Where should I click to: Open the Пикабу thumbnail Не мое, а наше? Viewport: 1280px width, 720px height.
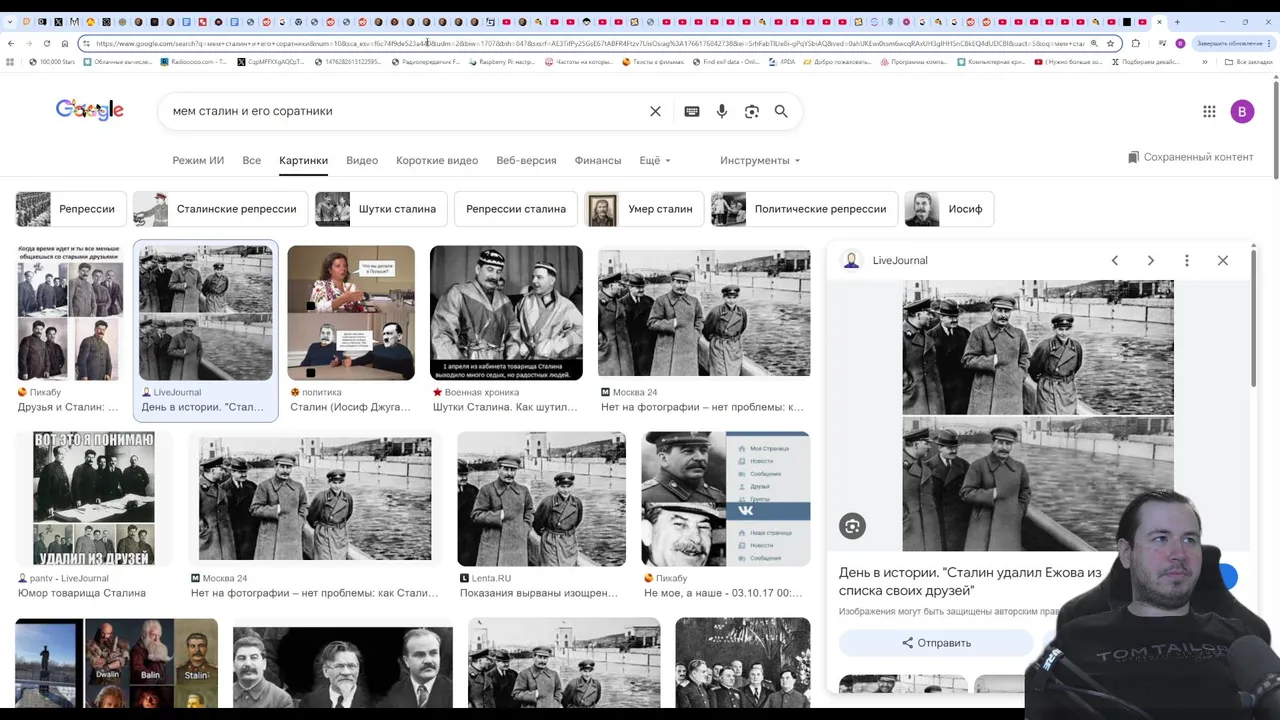coord(726,499)
